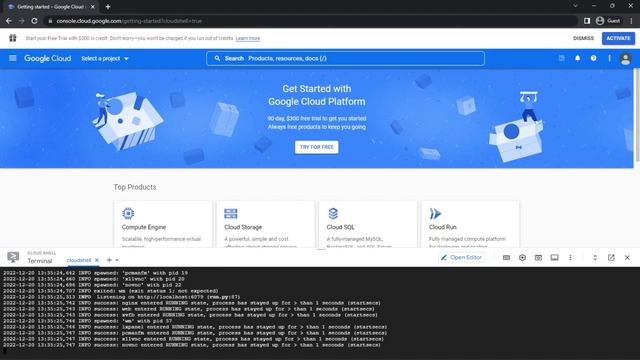Screen dimensions: 640x360
Task: Toggle the browser side panel icon
Action: click(x=587, y=21)
